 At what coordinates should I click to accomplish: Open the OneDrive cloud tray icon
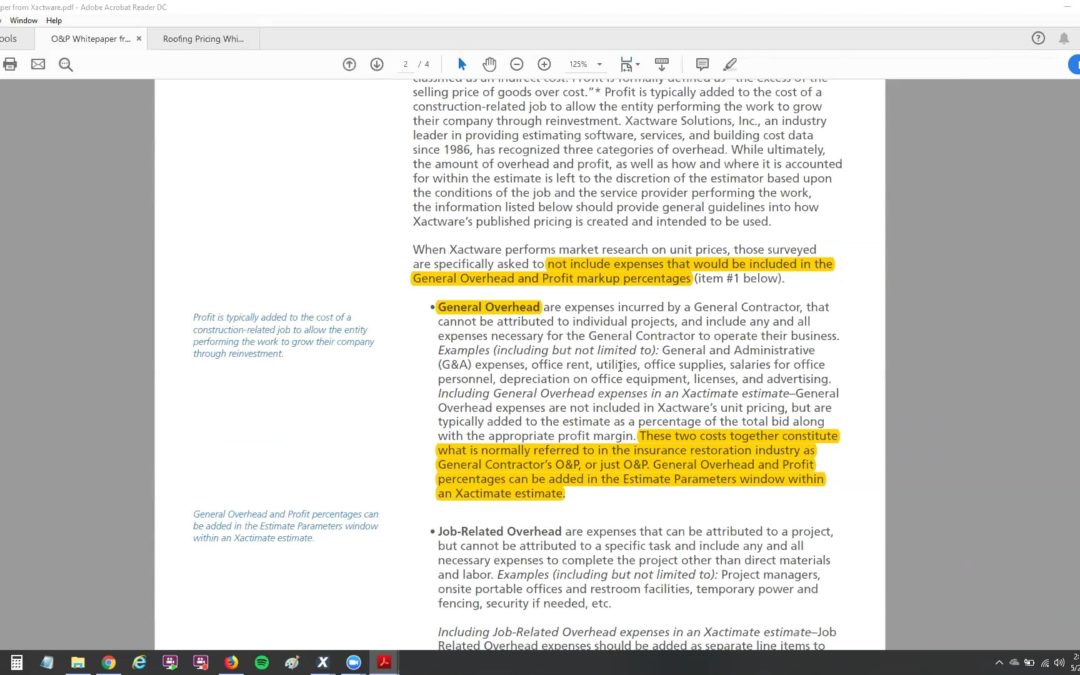coord(1014,663)
